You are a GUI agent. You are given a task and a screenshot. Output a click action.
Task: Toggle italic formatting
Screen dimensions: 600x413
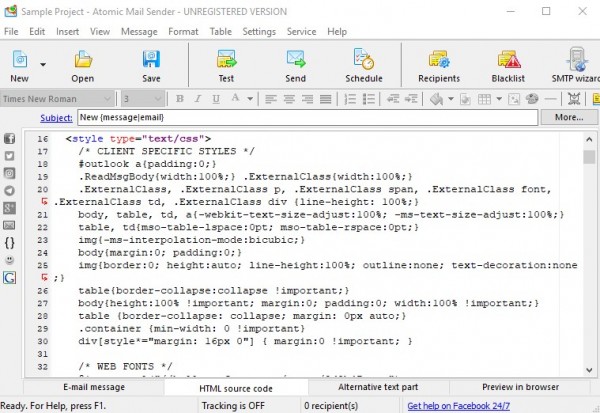(x=197, y=99)
